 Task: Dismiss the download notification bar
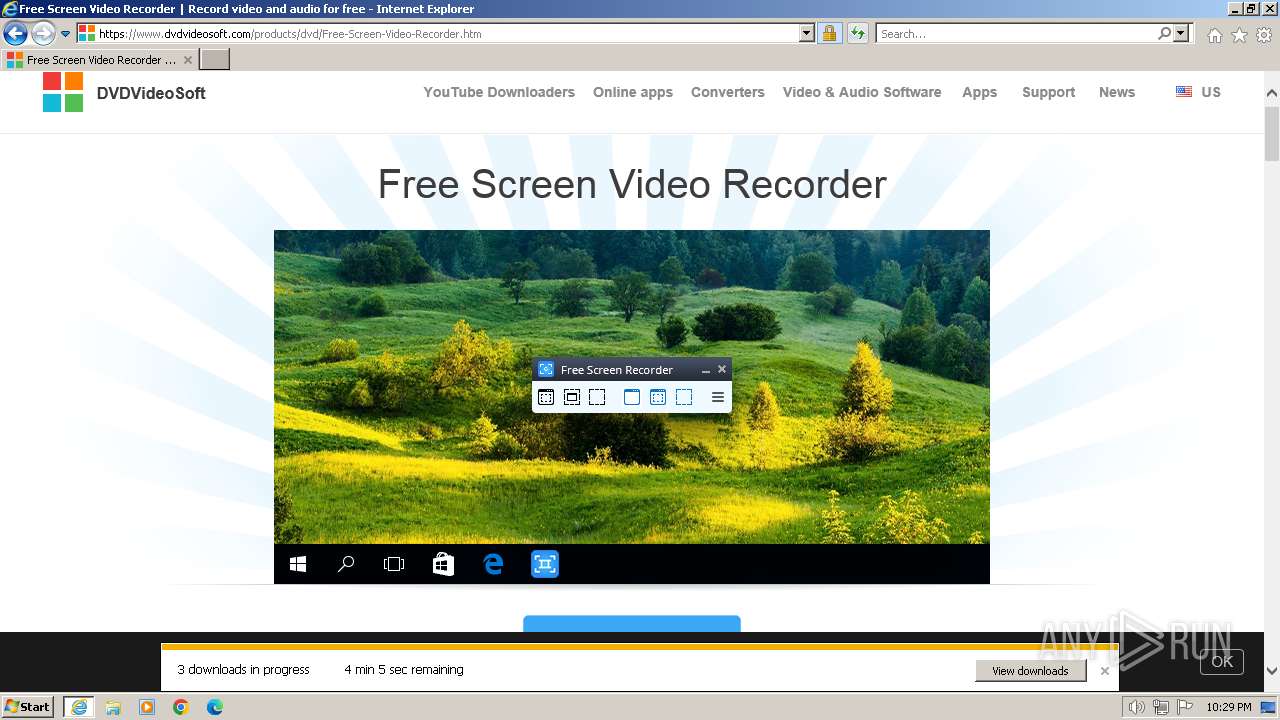tap(1105, 671)
